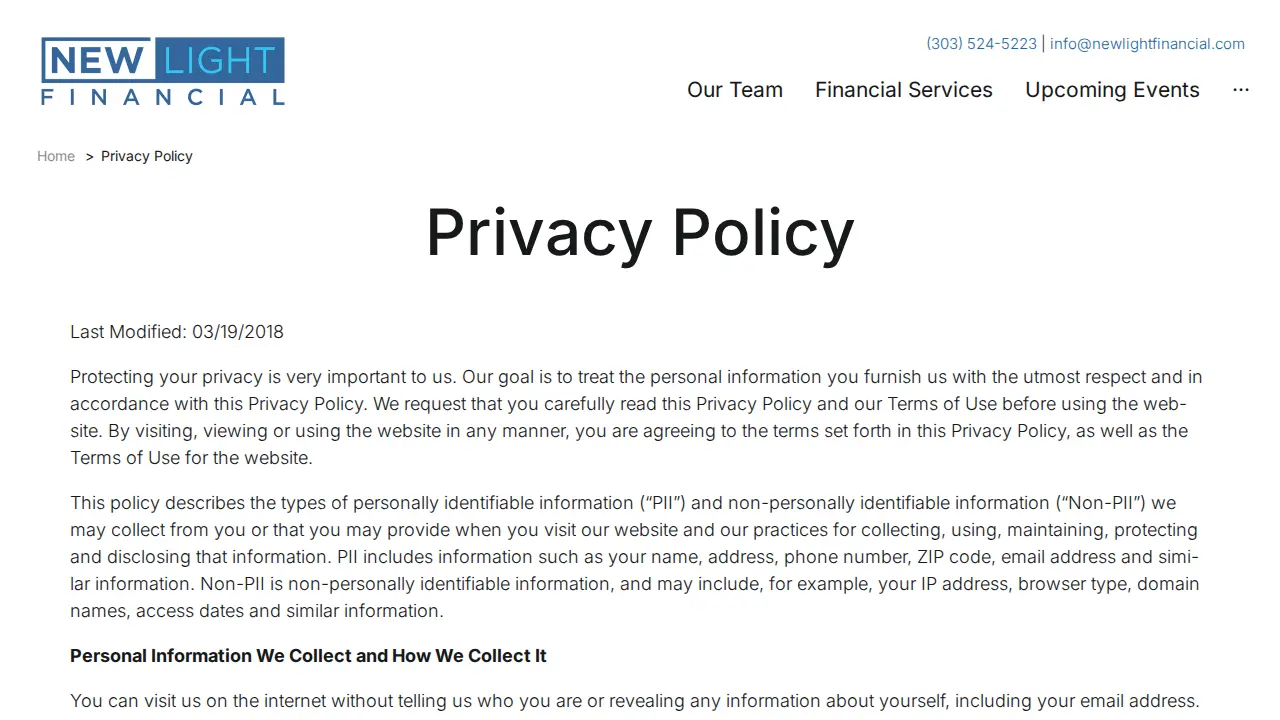This screenshot has height=720, width=1280.
Task: Click the 'names, access dates' final line text
Action: coord(257,611)
